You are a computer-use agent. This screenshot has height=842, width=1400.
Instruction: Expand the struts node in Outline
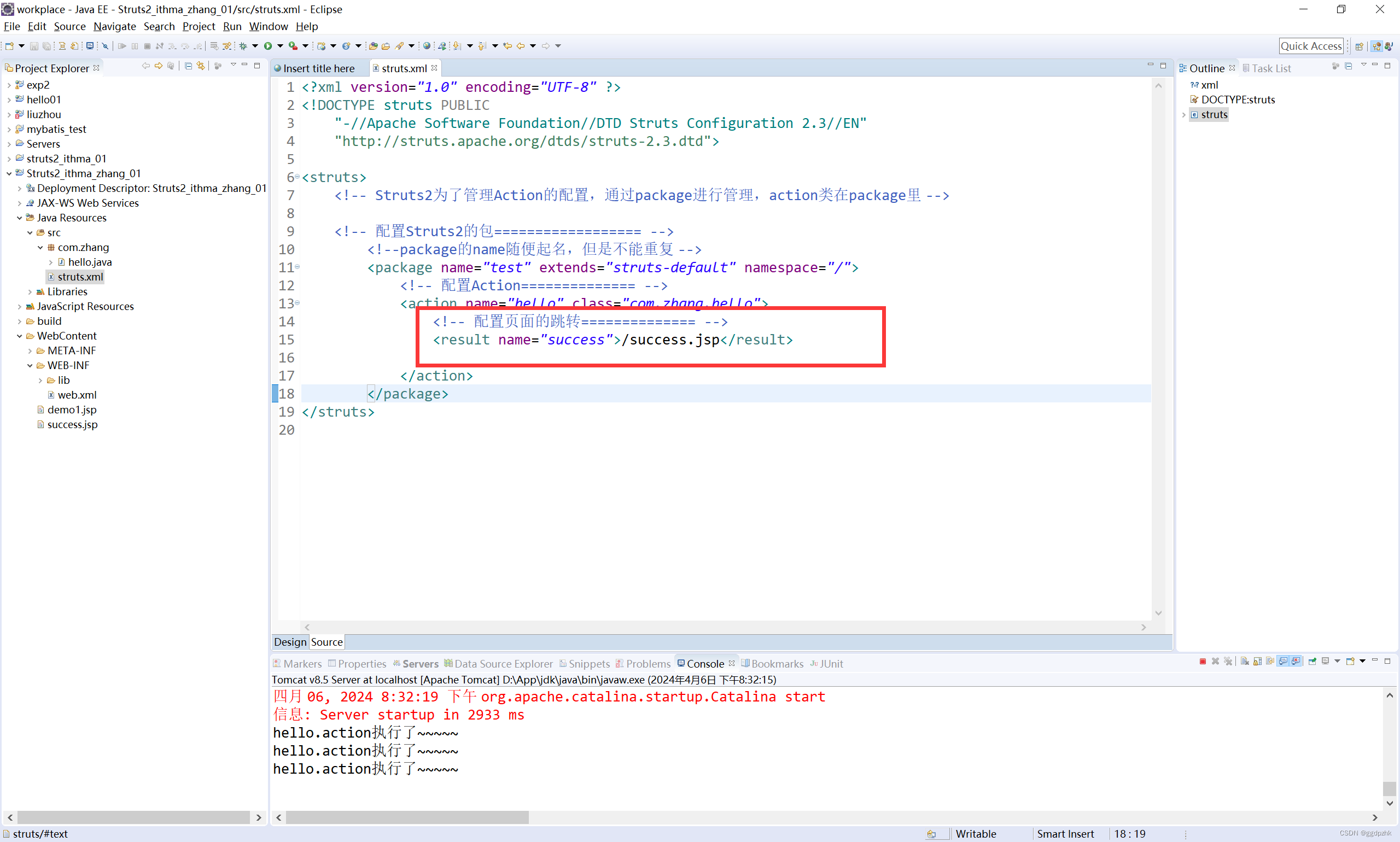pyautogui.click(x=1185, y=115)
